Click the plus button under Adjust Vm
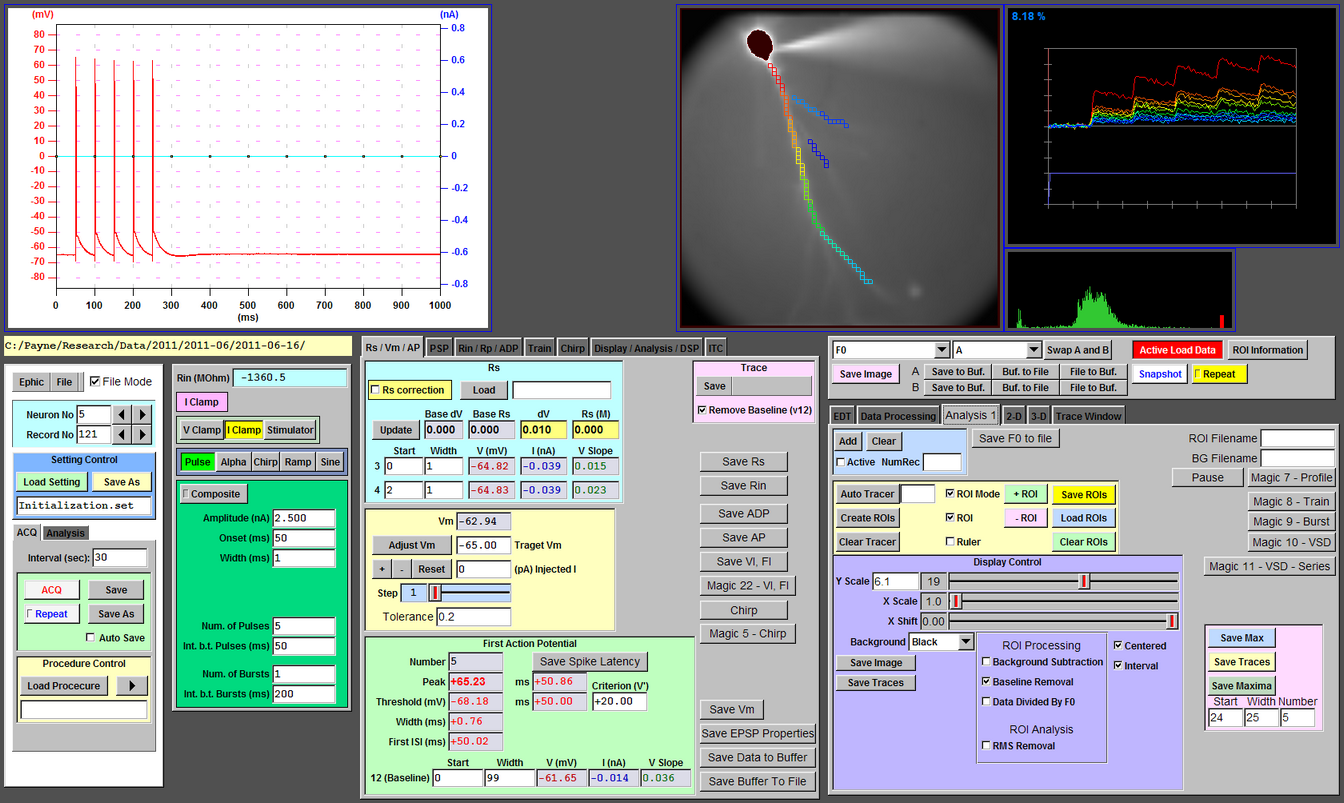 click(381, 568)
